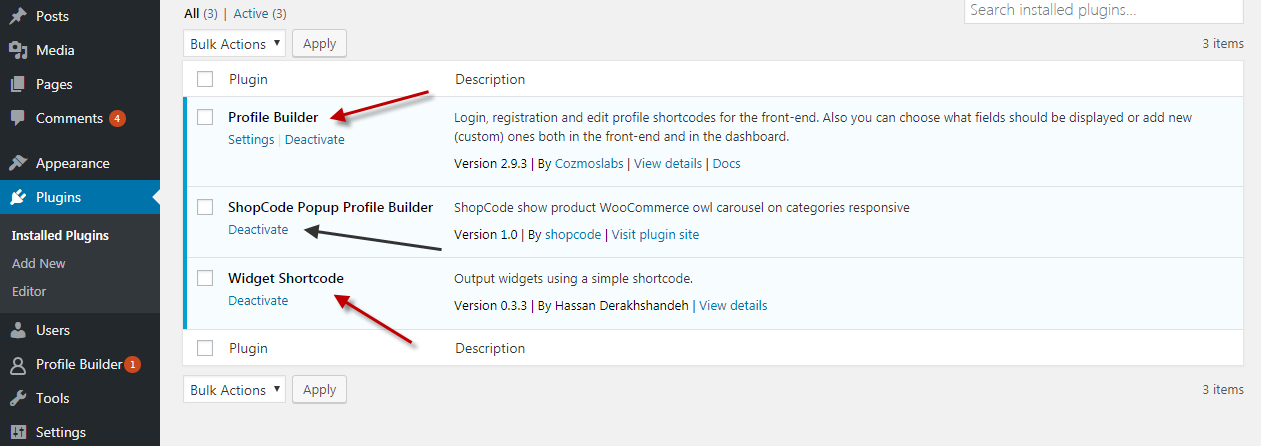Viewport: 1261px width, 446px height.
Task: Click the Appearance paintbrush icon
Action: tap(18, 163)
